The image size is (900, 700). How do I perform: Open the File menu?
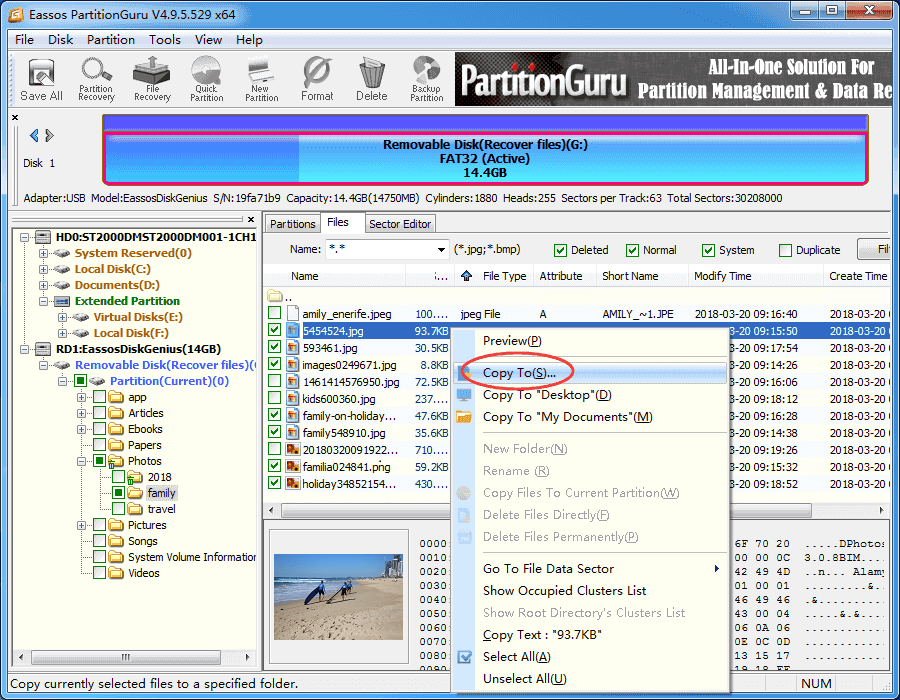pos(24,40)
